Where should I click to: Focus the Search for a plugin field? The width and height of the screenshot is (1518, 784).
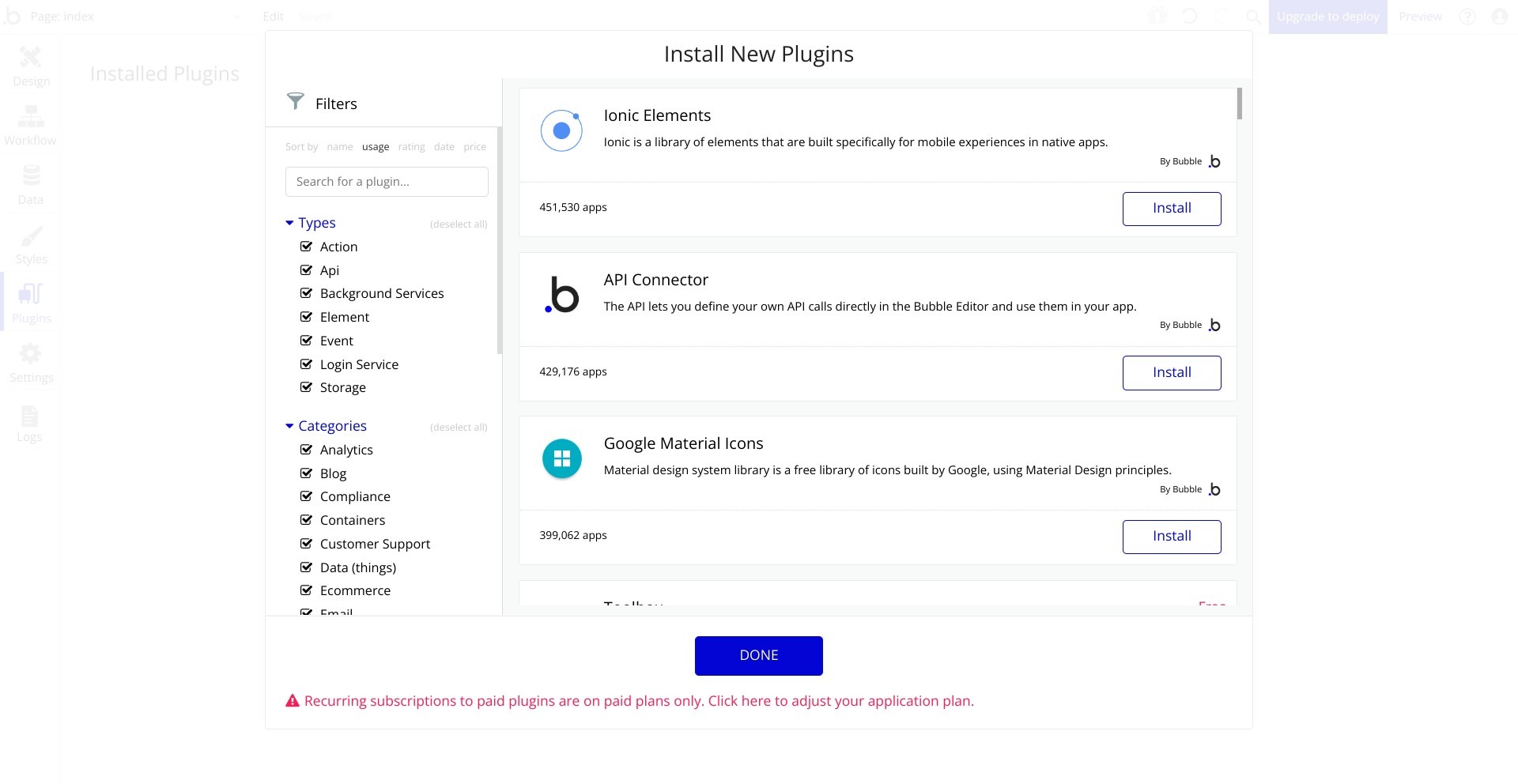(x=387, y=182)
